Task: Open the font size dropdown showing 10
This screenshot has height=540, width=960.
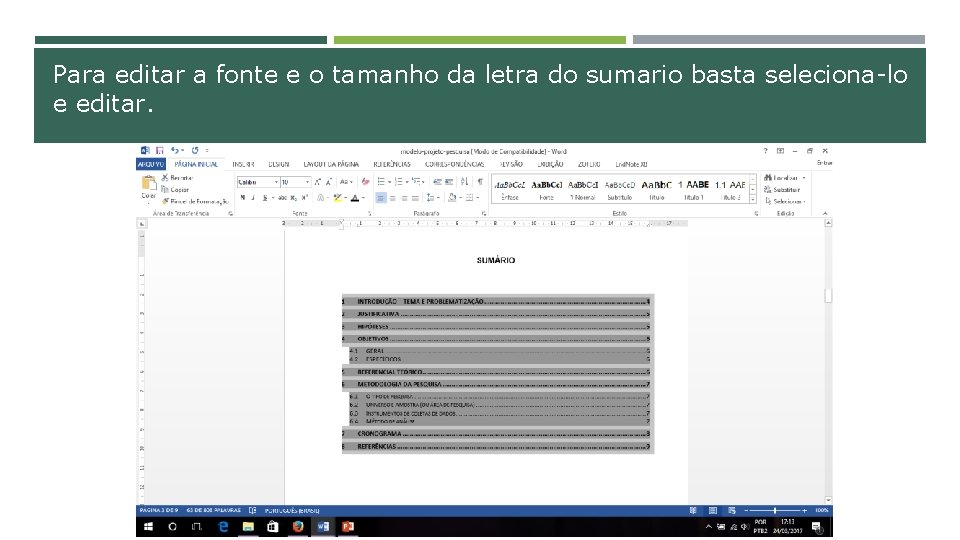Action: click(x=307, y=182)
